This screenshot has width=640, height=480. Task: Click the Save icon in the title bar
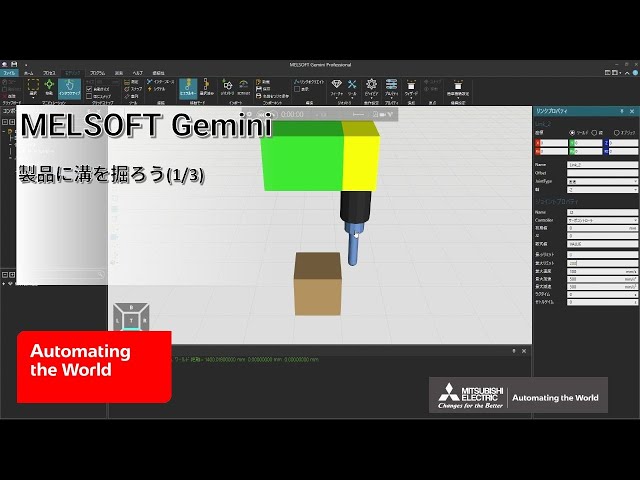point(14,64)
